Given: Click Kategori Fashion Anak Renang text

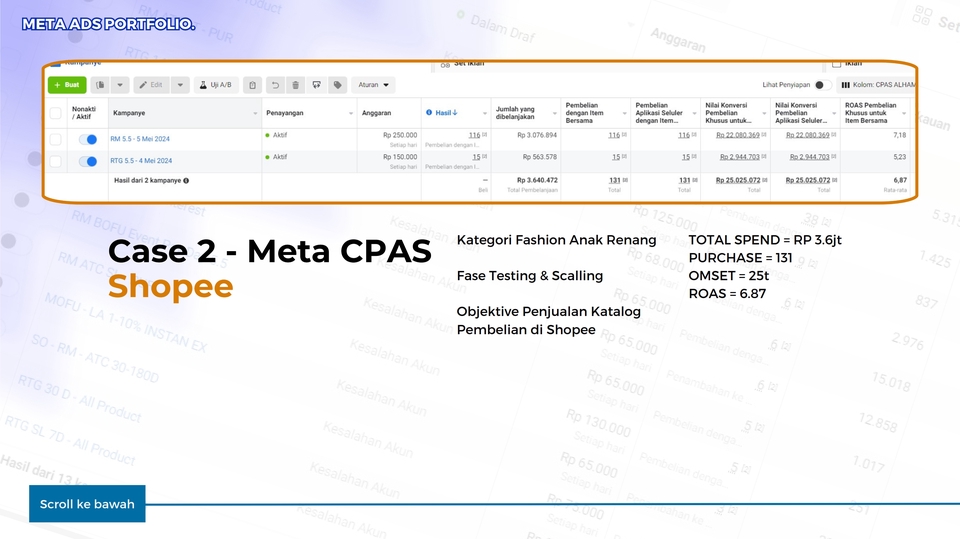Looking at the screenshot, I should tap(556, 240).
